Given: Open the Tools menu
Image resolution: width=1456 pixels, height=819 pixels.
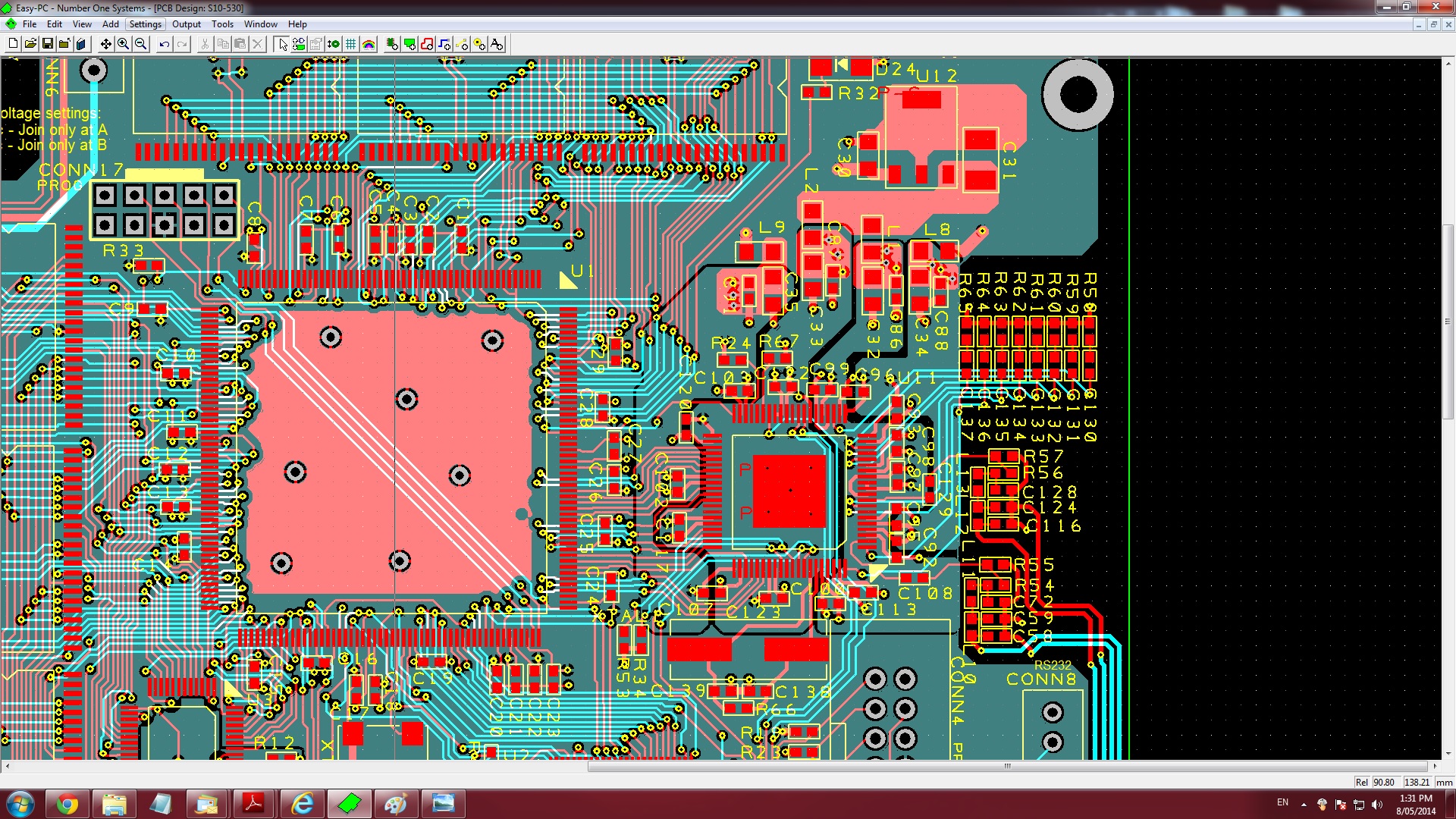Looking at the screenshot, I should (x=222, y=24).
